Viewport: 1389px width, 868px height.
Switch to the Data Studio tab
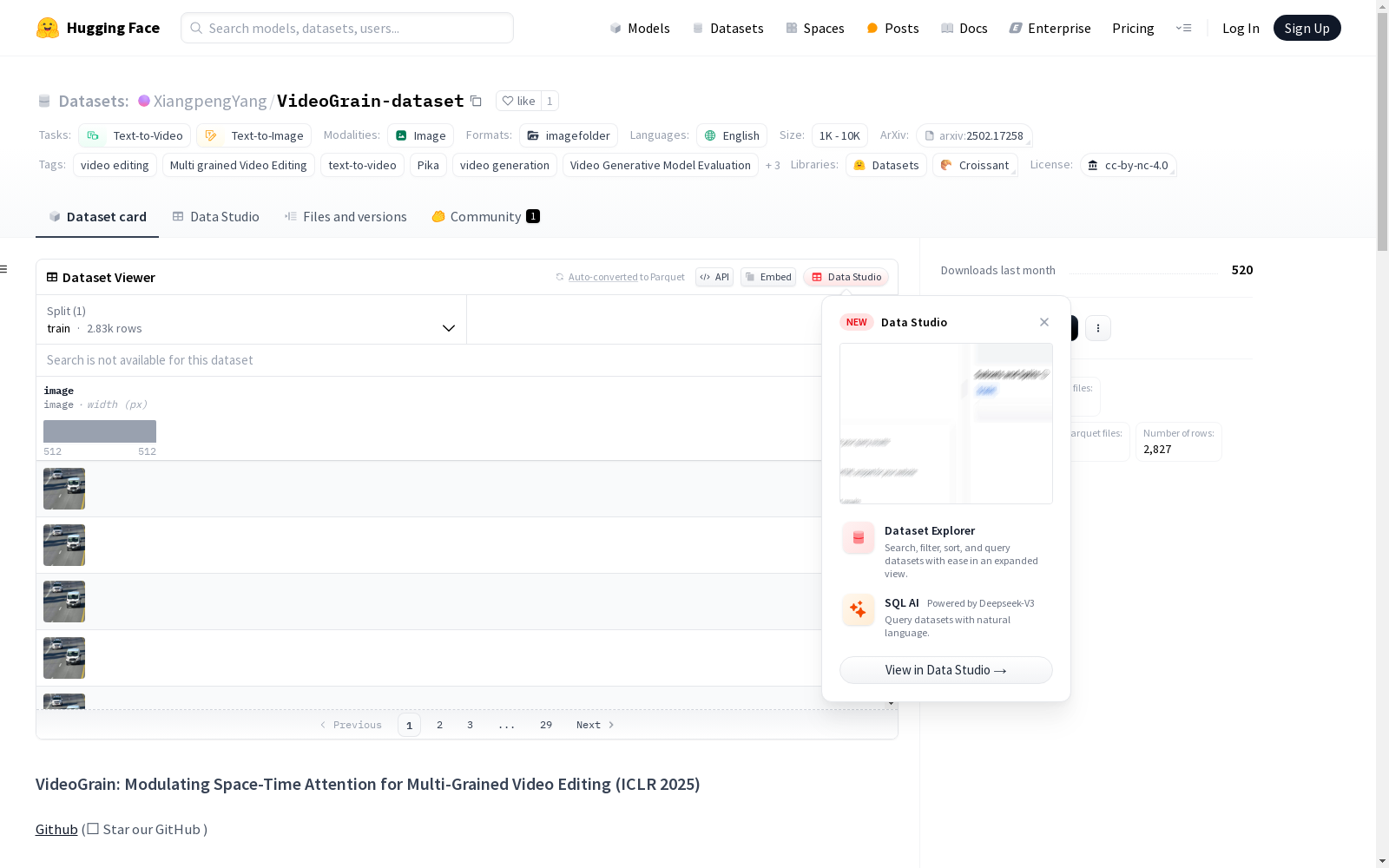(x=215, y=217)
